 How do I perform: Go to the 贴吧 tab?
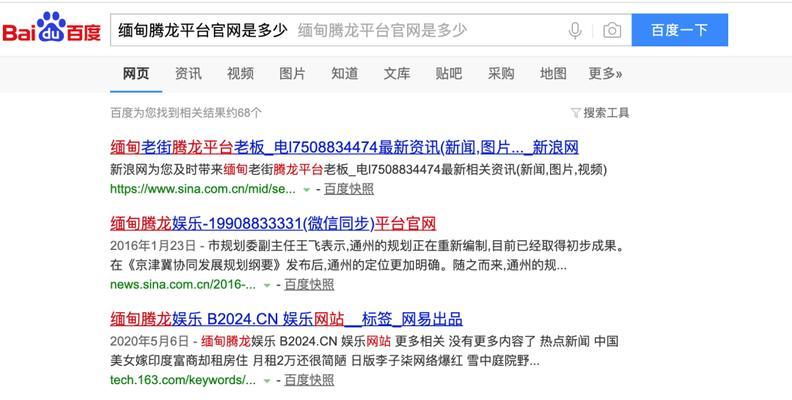449,74
